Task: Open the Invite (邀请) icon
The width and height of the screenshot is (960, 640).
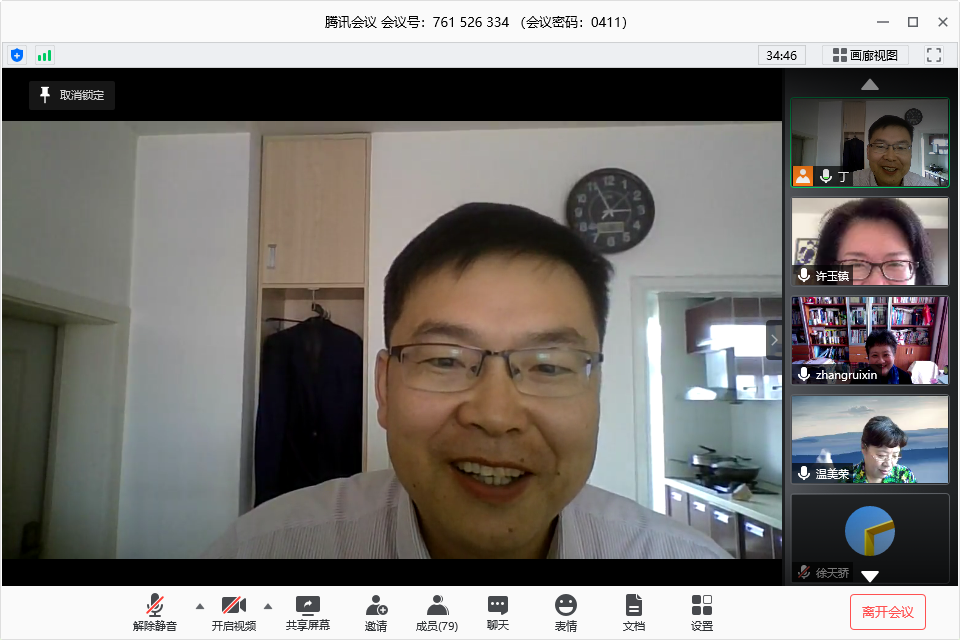Action: point(376,612)
